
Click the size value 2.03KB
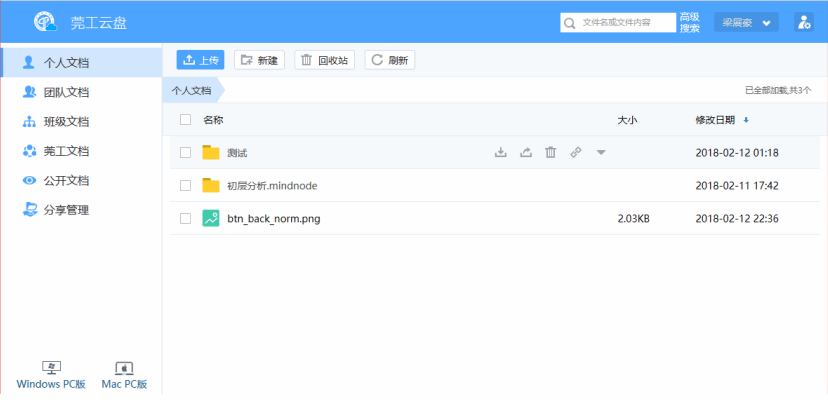633,218
